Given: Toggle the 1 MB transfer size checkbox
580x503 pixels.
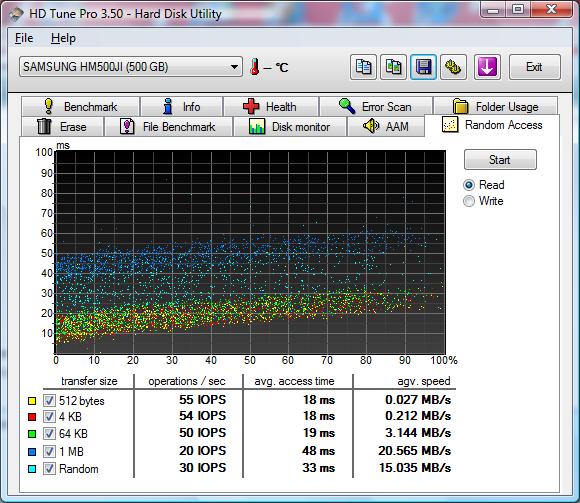Looking at the screenshot, I should tap(49, 451).
